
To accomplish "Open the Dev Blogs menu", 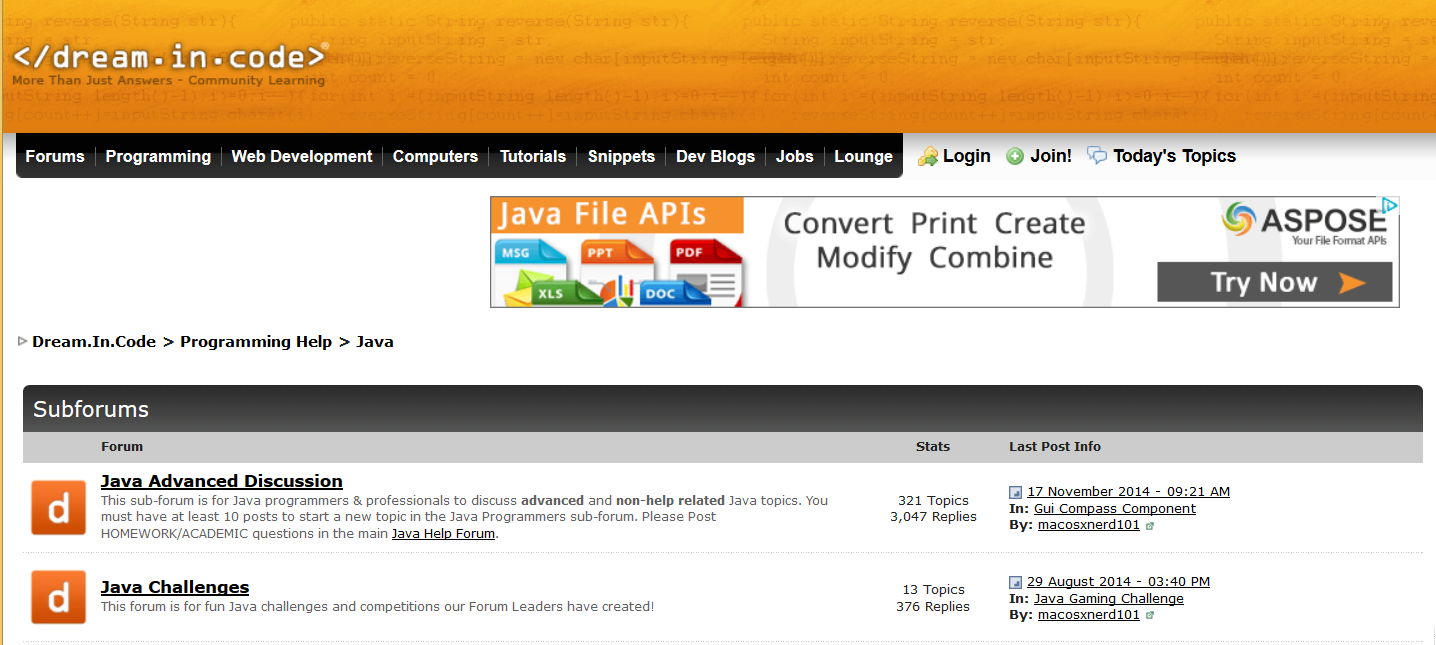I will coord(716,156).
